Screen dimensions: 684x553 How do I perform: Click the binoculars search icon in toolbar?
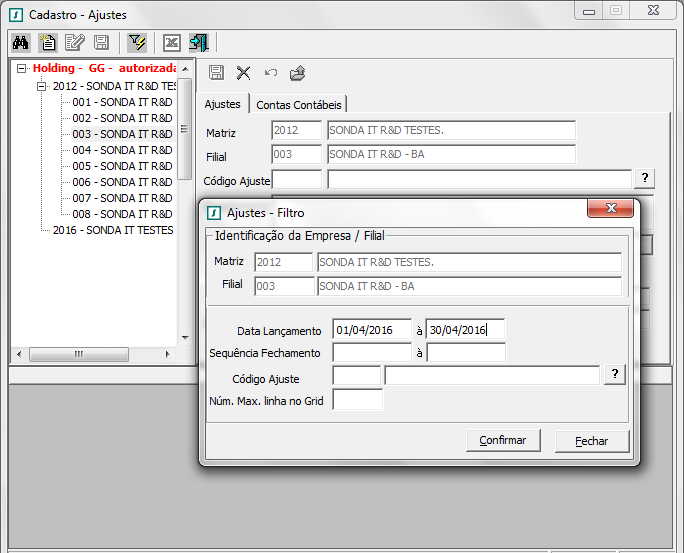point(20,43)
